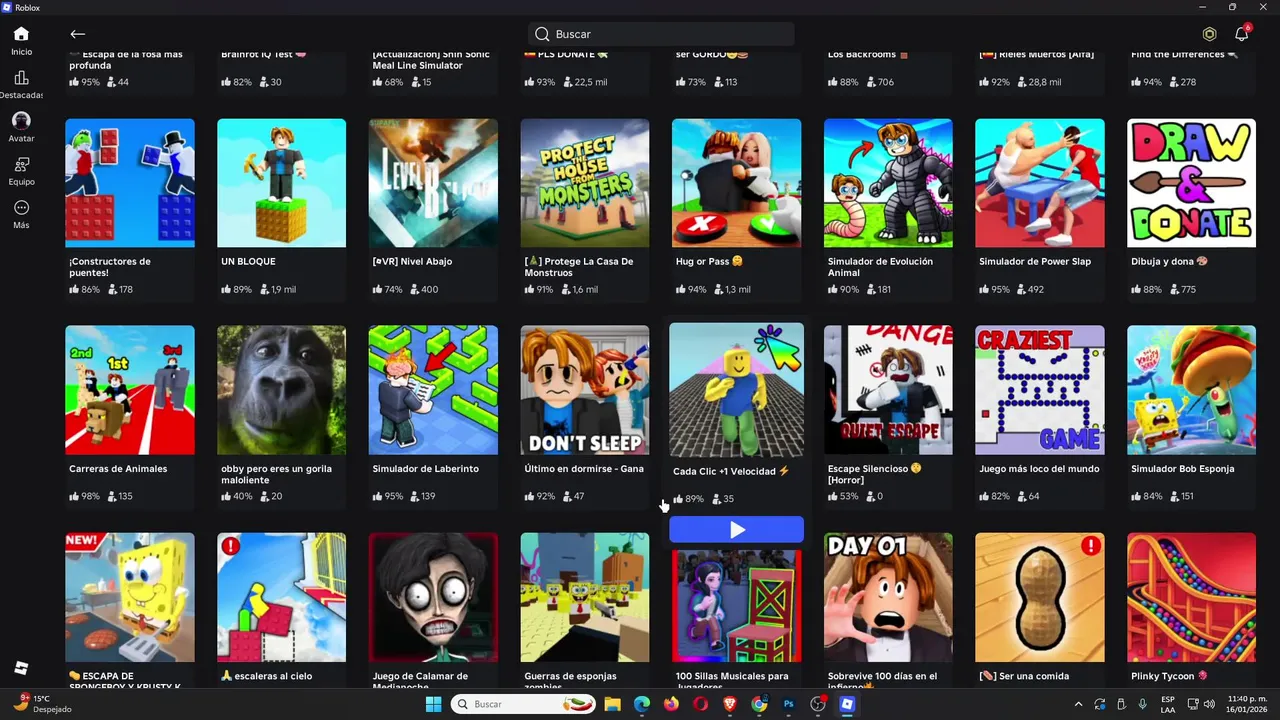This screenshot has height=720, width=1280.
Task: Open Robux hexagon icon
Action: 1209,34
